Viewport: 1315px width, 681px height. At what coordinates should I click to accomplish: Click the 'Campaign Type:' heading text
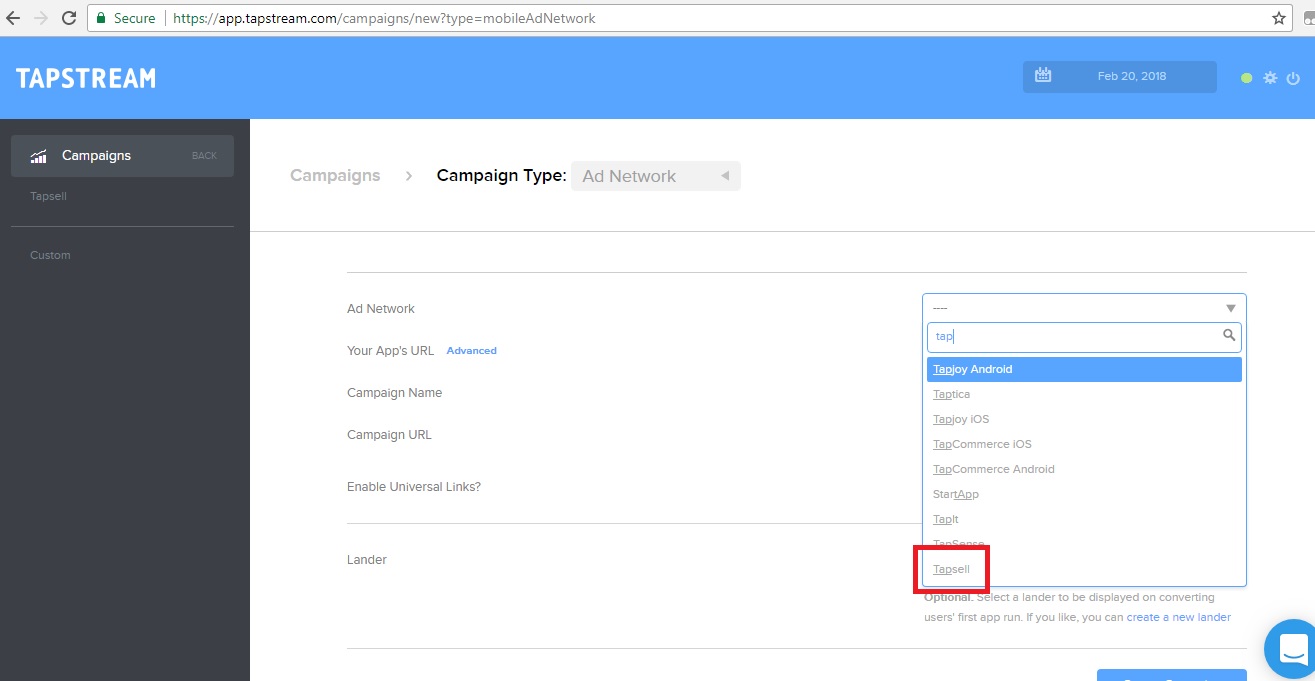coord(502,176)
